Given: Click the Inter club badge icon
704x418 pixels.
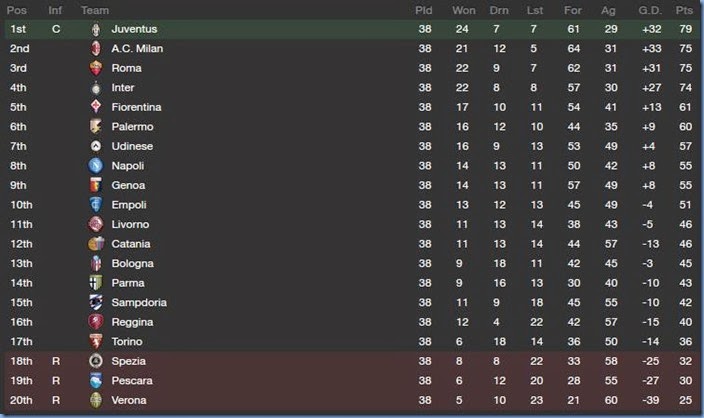Looking at the screenshot, I should (x=96, y=88).
